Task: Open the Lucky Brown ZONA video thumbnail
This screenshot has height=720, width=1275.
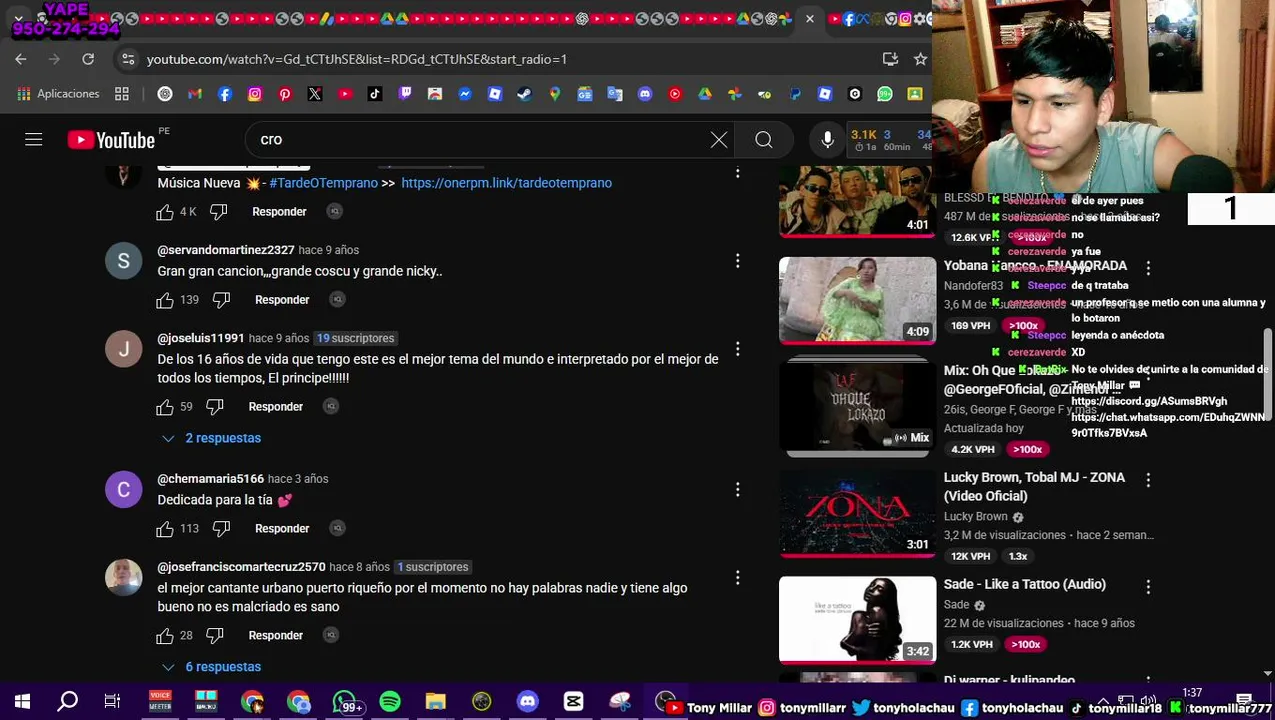Action: (x=857, y=514)
